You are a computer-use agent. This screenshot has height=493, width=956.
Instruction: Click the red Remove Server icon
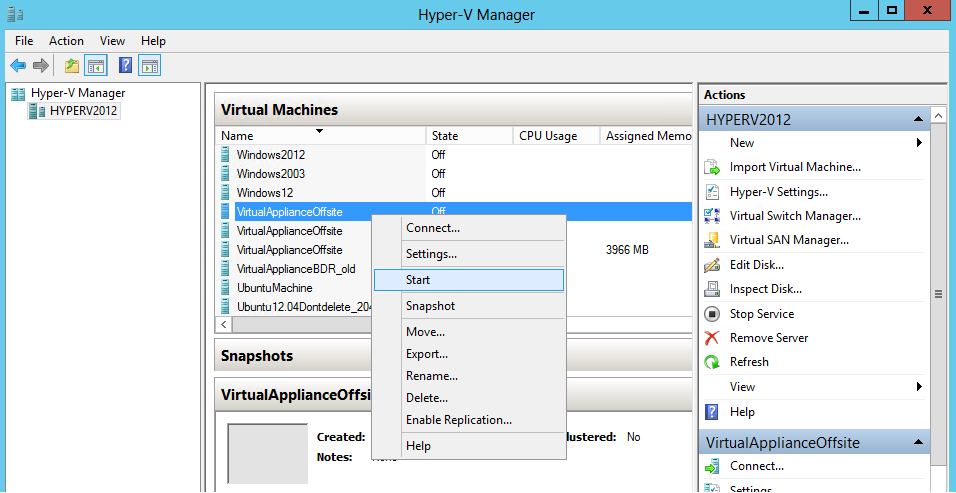(712, 338)
